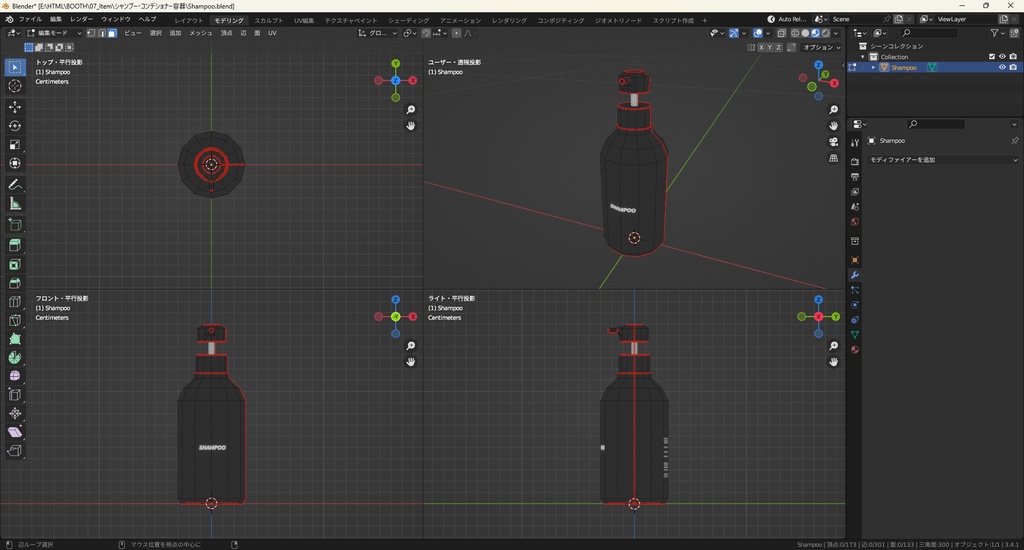The image size is (1024, 550).
Task: Select the Measure tool in the left toolbar
Action: coord(15,204)
